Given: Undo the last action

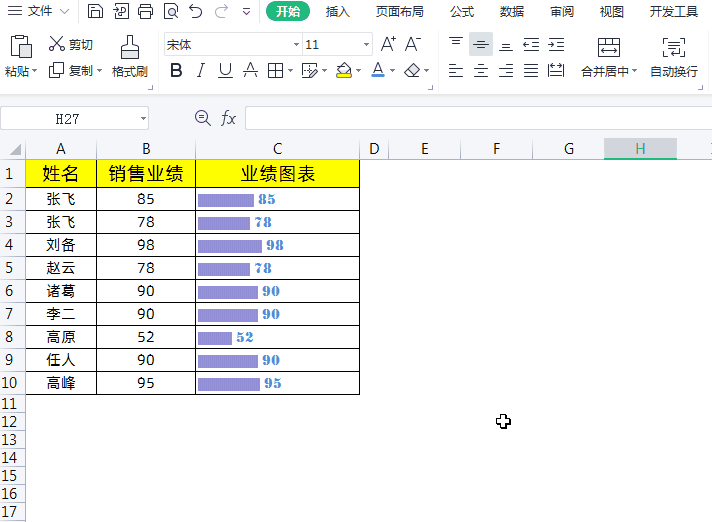Looking at the screenshot, I should pos(196,11).
